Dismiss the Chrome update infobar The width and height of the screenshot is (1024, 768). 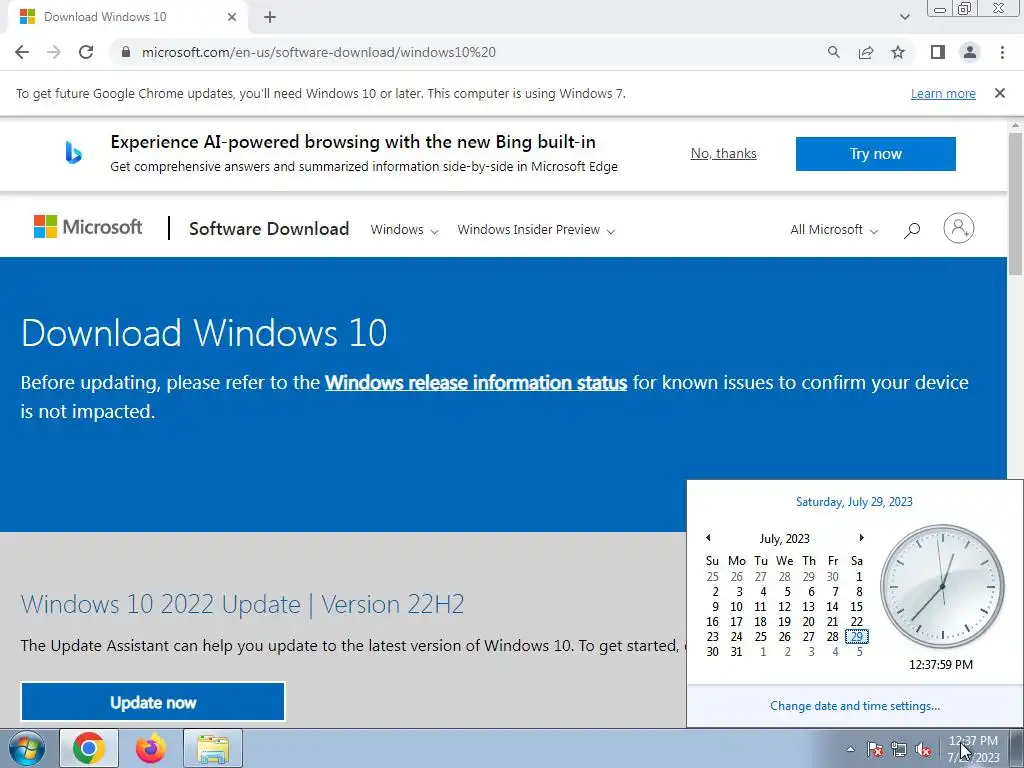(x=1000, y=93)
